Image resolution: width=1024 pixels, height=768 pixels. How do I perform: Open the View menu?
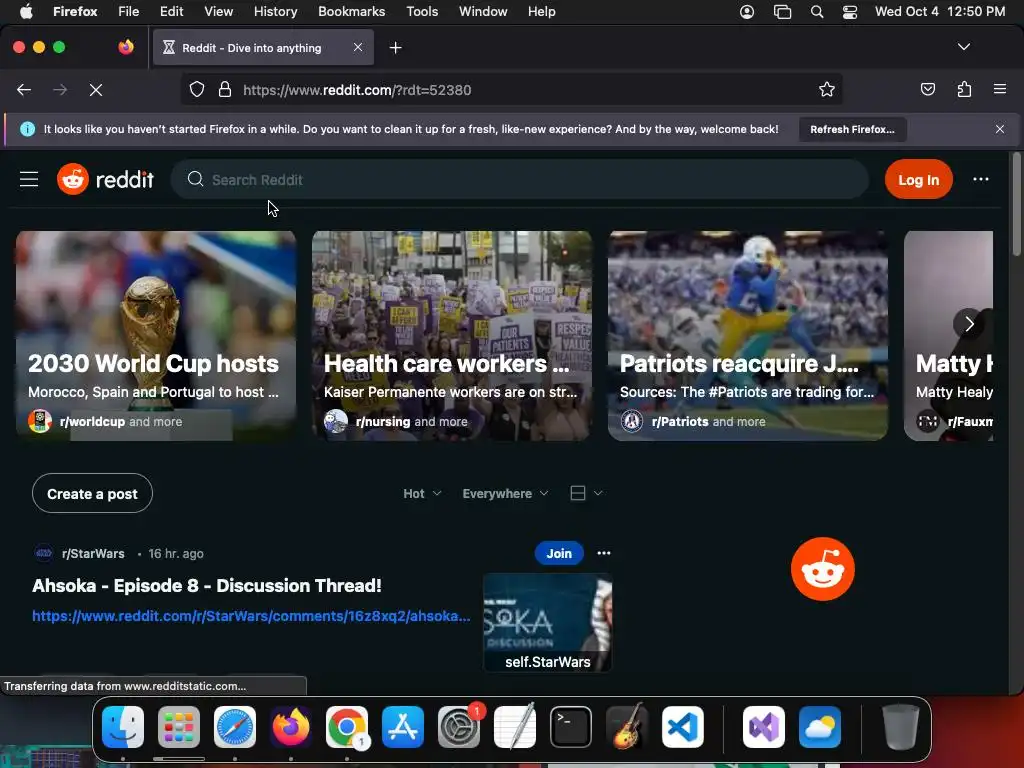pos(218,12)
